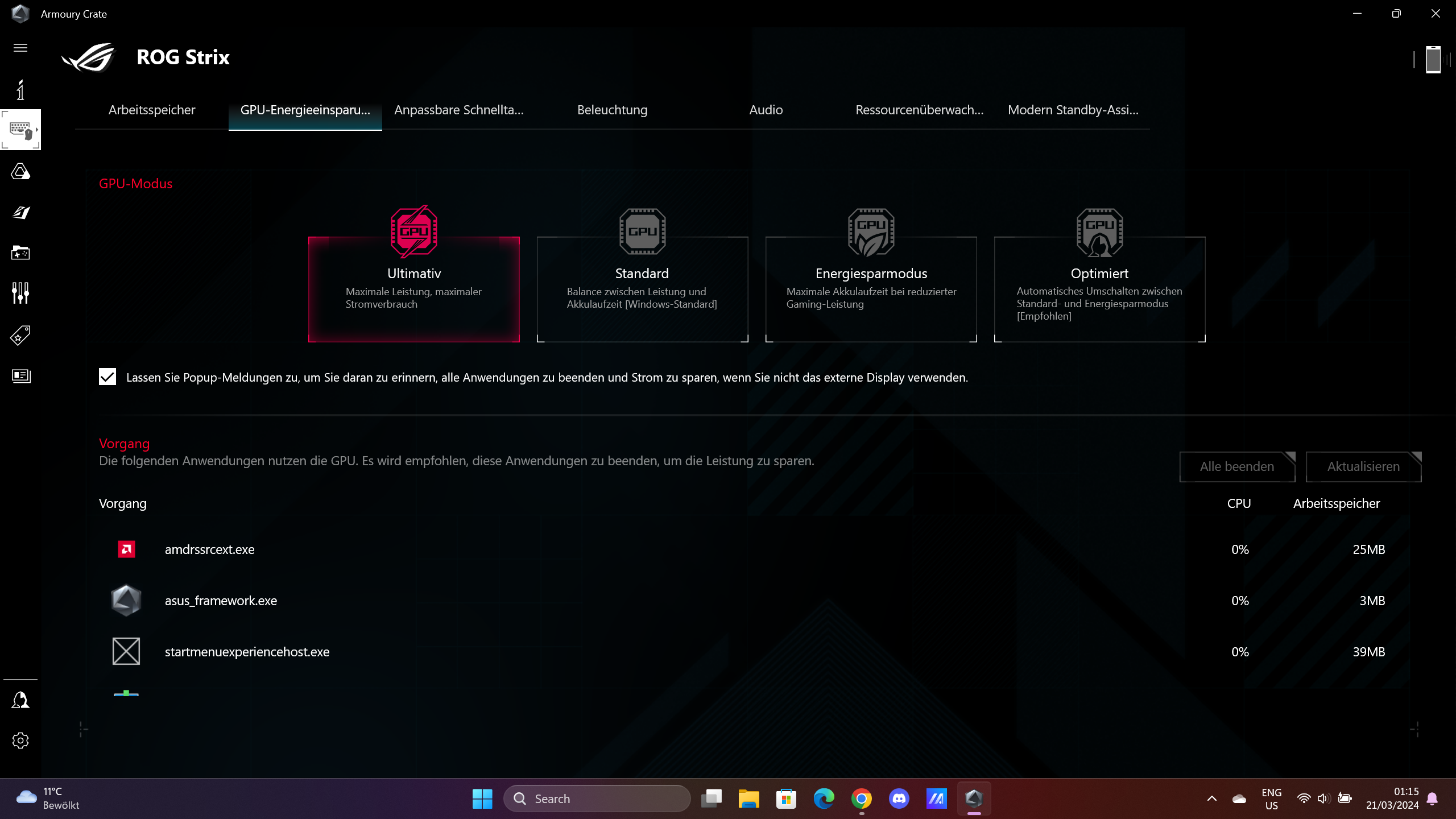Show hidden system tray icons chevron
The height and width of the screenshot is (819, 1456).
coord(1212,799)
